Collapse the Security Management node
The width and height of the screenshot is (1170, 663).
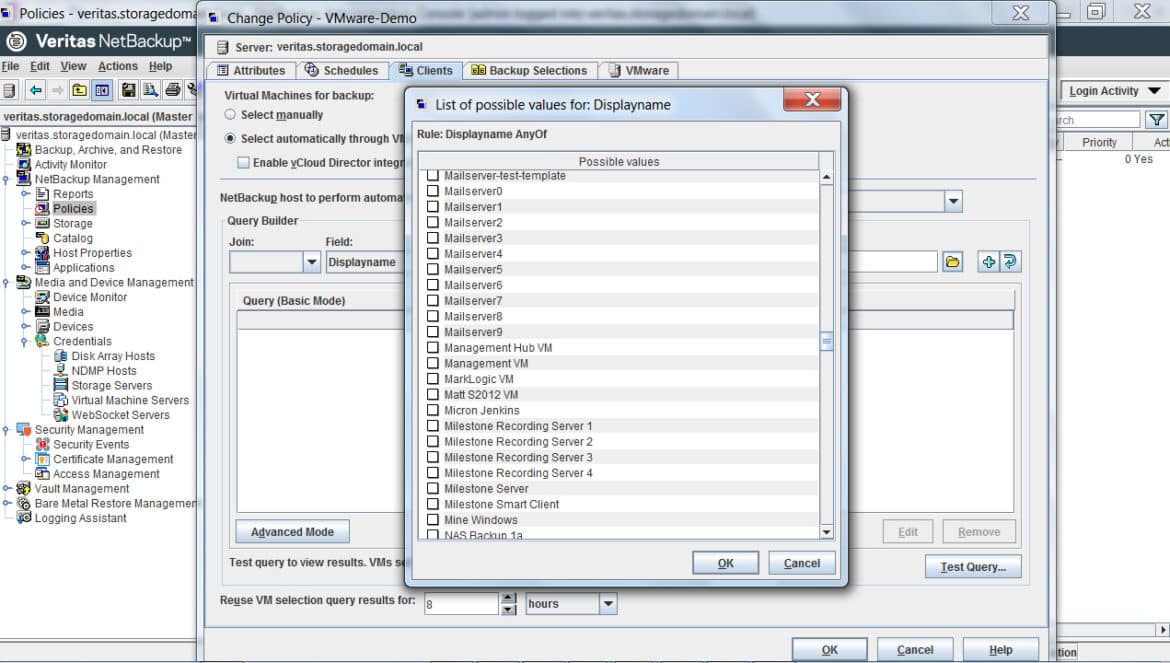tap(6, 430)
